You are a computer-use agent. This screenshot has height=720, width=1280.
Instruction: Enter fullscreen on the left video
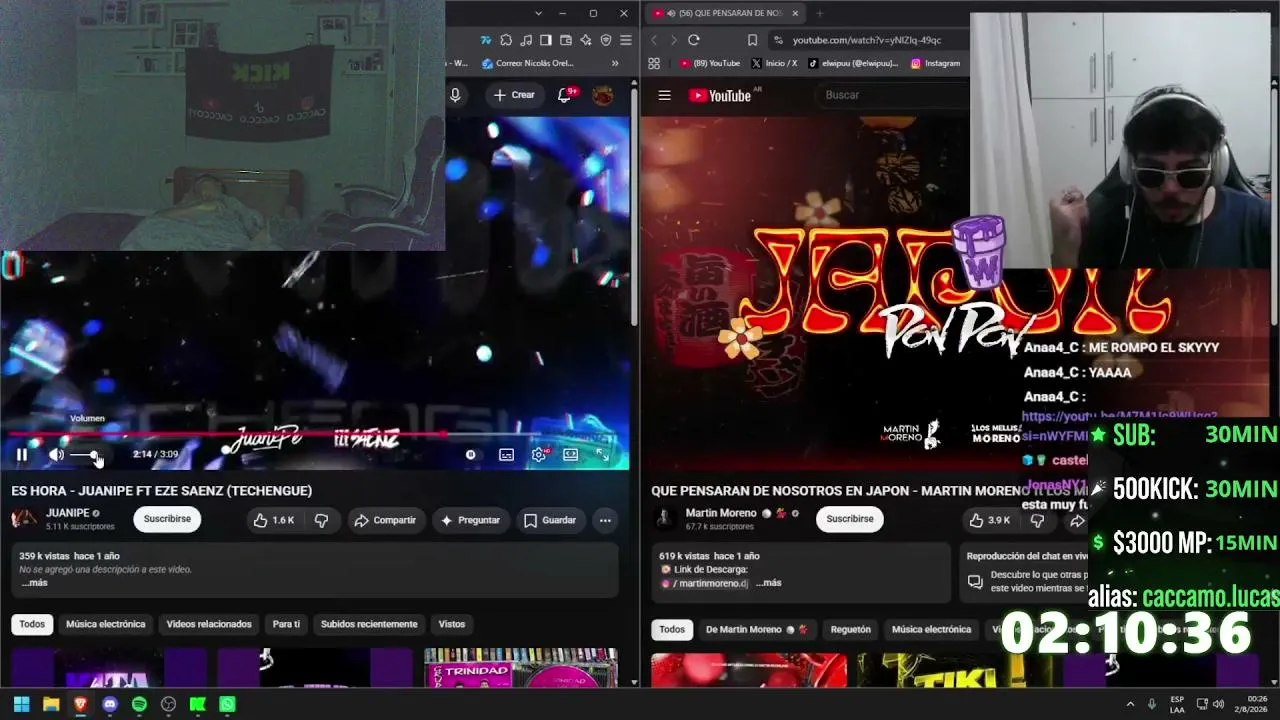(603, 455)
